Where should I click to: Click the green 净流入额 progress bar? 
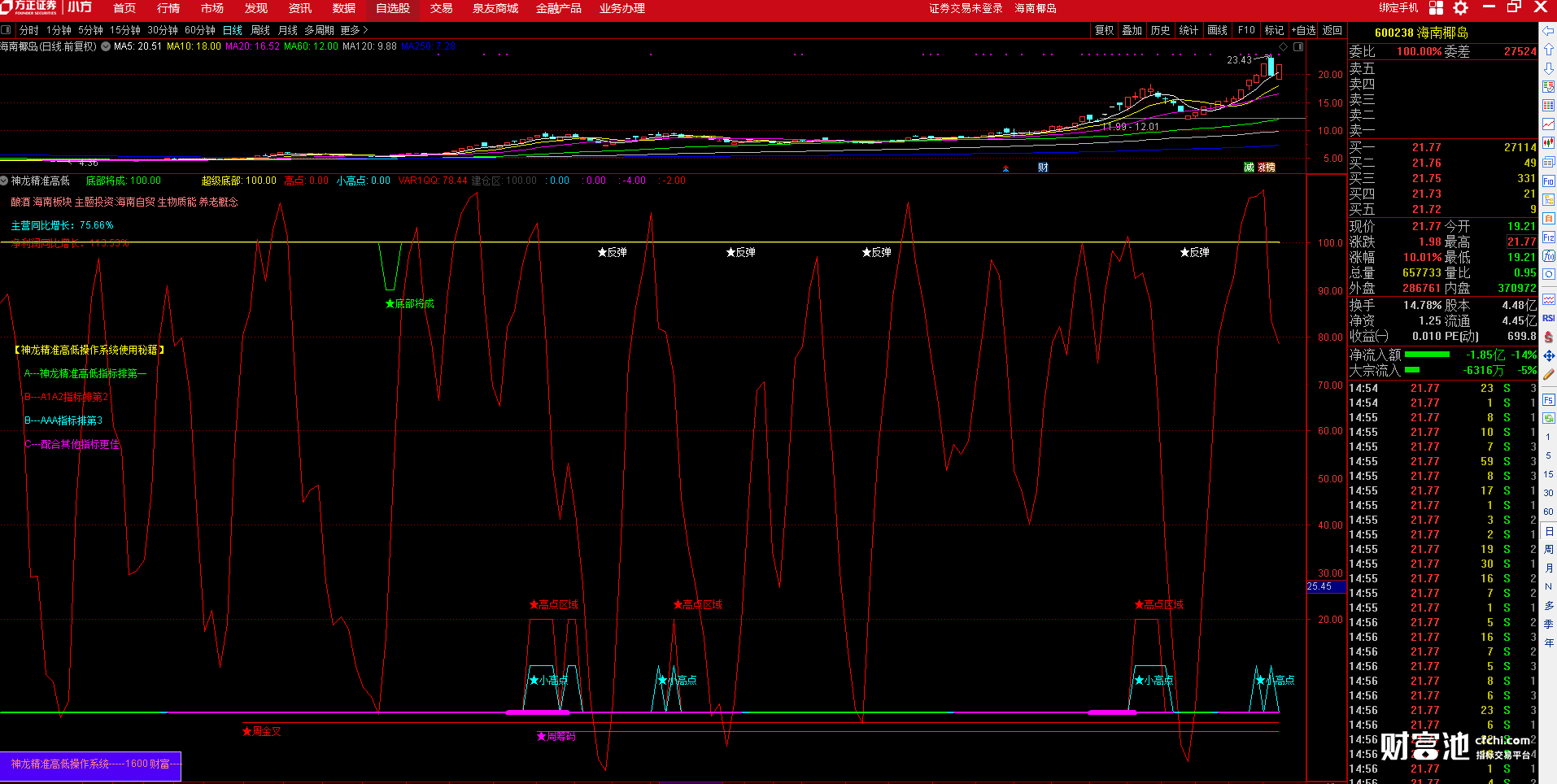(1427, 355)
